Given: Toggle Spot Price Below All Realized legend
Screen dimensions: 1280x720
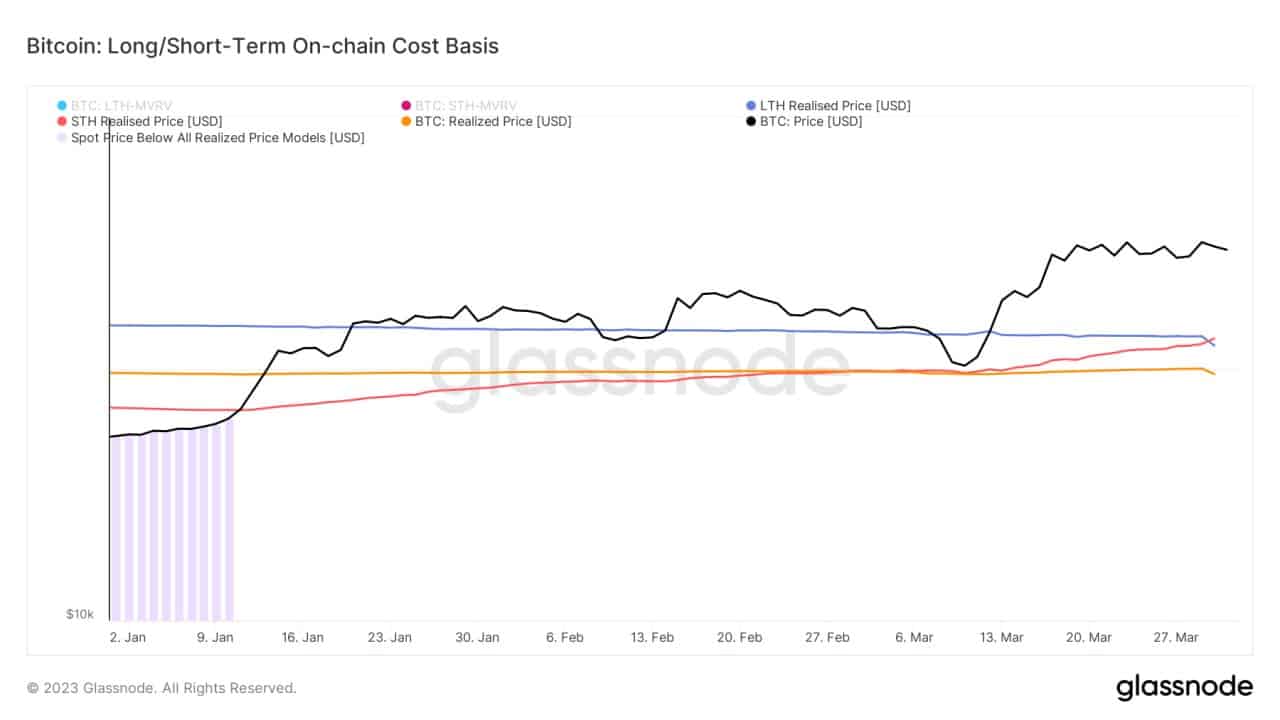Looking at the screenshot, I should coord(218,137).
